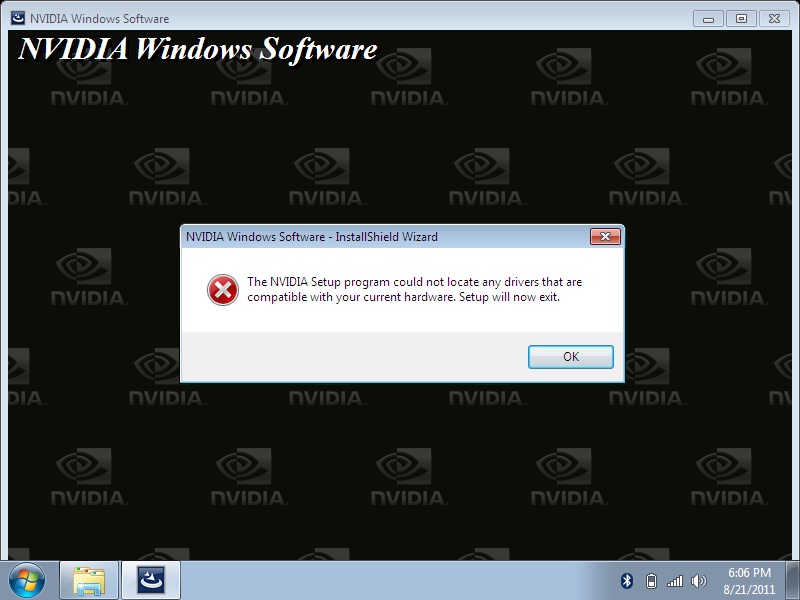The width and height of the screenshot is (800, 600).
Task: Select the InstallShield setup taskbar icon
Action: [x=151, y=581]
